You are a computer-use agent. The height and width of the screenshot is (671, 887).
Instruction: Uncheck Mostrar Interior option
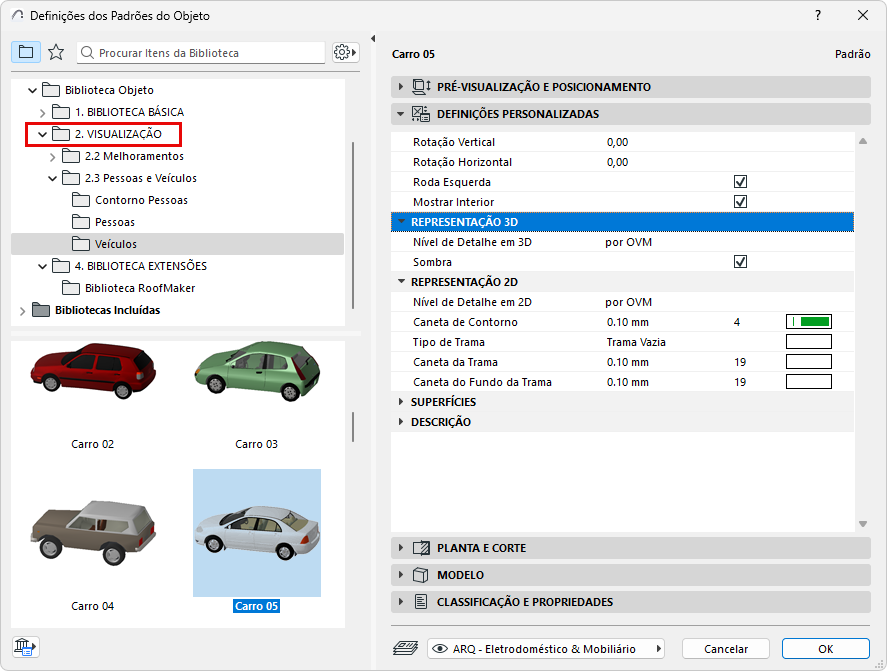pos(741,202)
